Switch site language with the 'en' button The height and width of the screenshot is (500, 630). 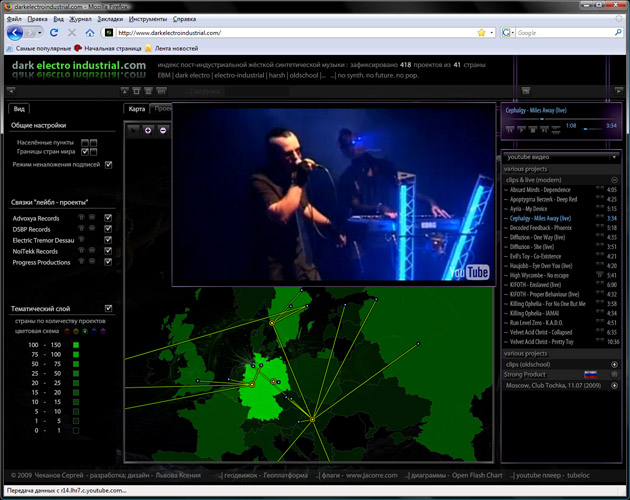pos(162,91)
